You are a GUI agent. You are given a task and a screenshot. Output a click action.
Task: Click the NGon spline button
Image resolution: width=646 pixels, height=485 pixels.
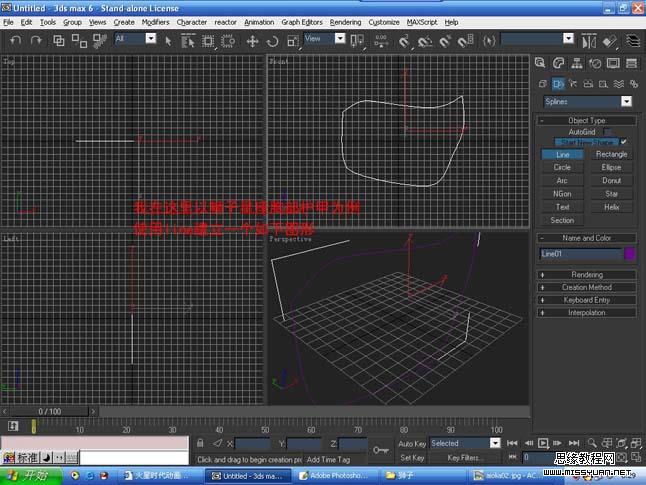point(562,194)
